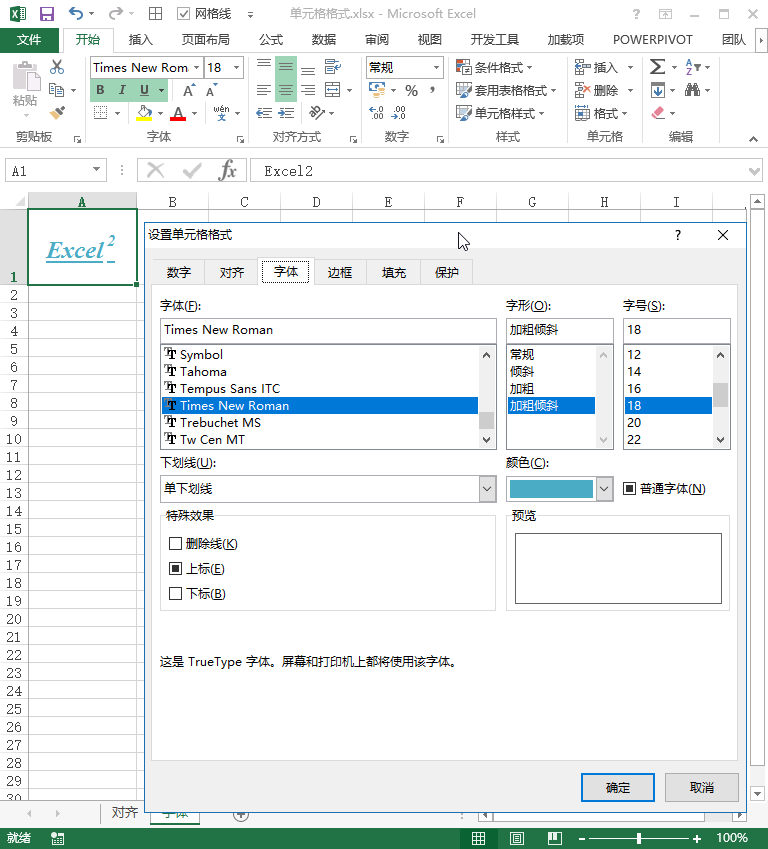Click the Insert Function fx icon
768x849 pixels.
coord(228,171)
